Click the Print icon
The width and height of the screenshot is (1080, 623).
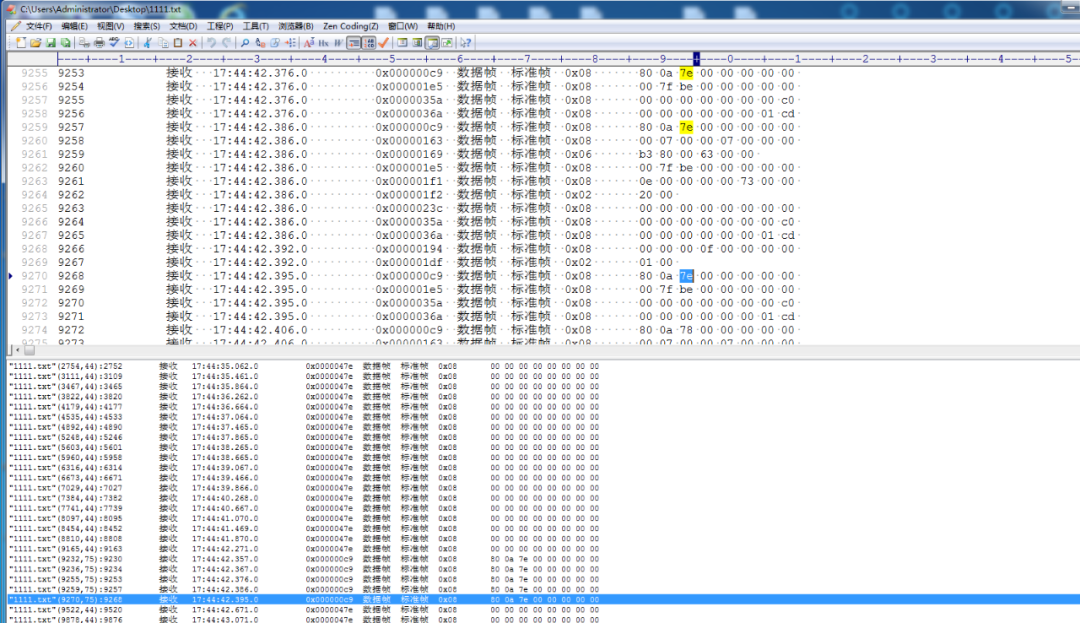coord(99,43)
